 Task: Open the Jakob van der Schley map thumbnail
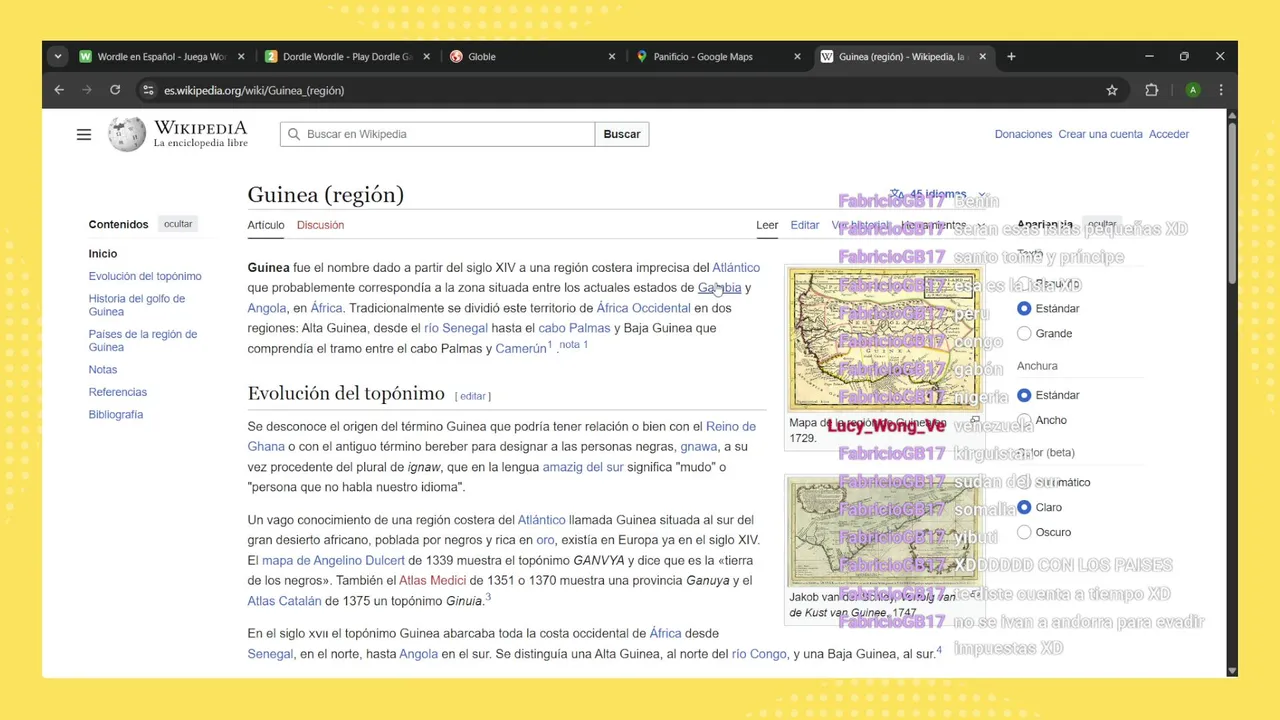coord(884,531)
